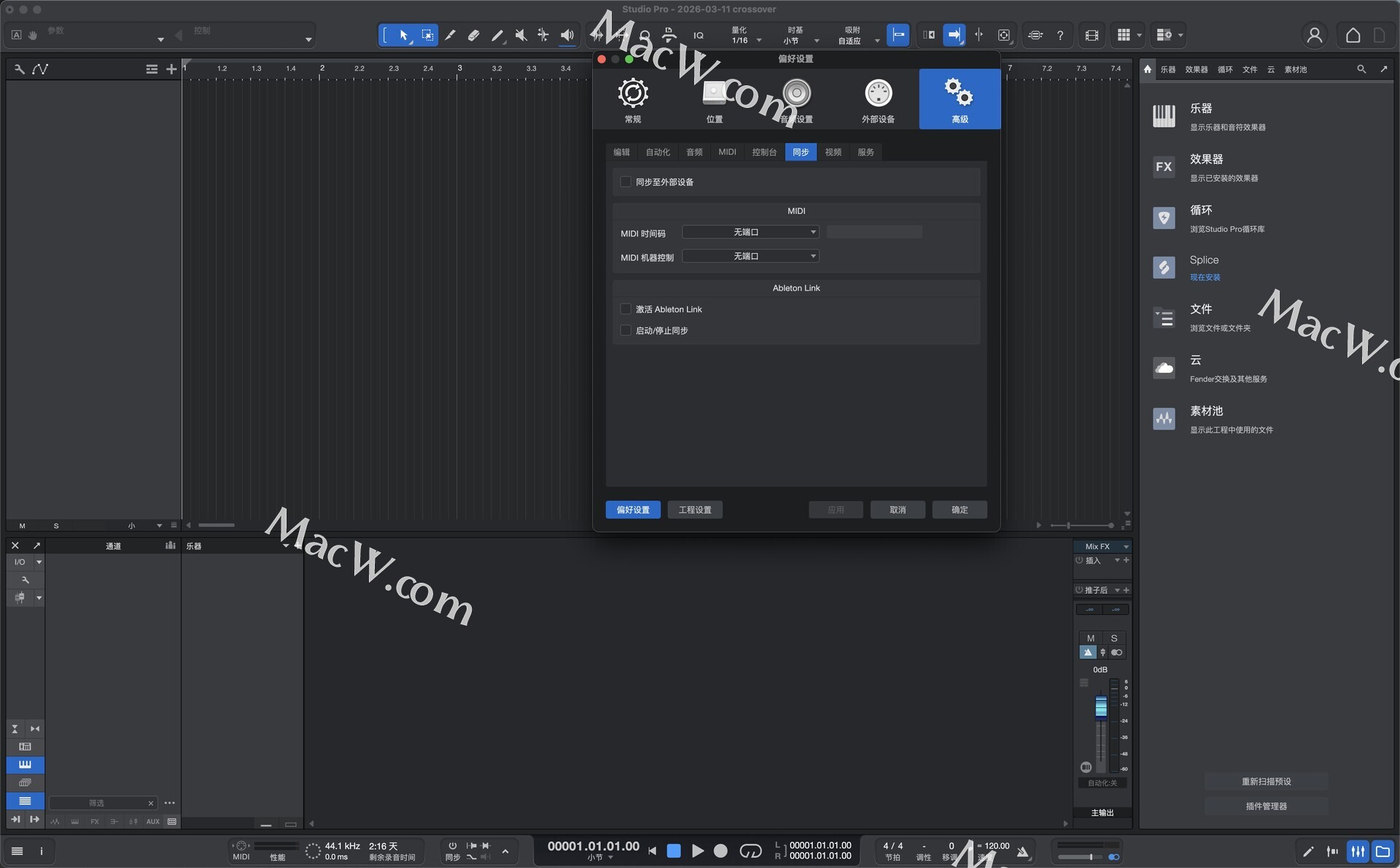Click the metronome icon
This screenshot has height=868, width=1400.
click(1023, 851)
